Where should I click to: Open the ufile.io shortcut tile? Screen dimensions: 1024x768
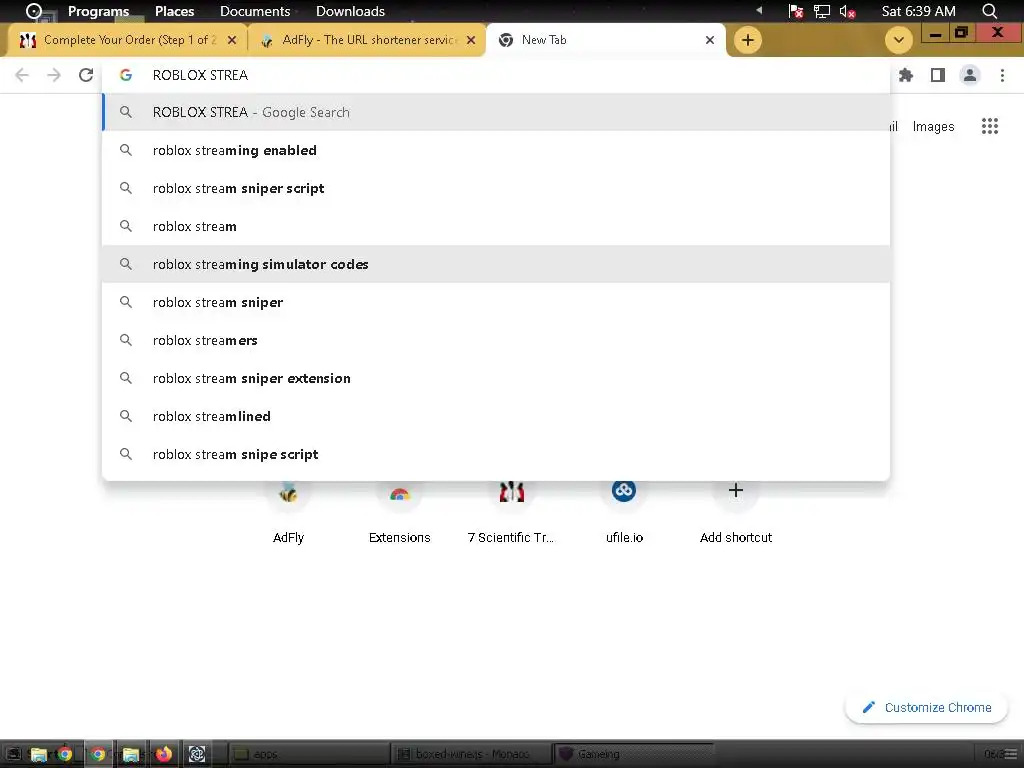point(624,513)
